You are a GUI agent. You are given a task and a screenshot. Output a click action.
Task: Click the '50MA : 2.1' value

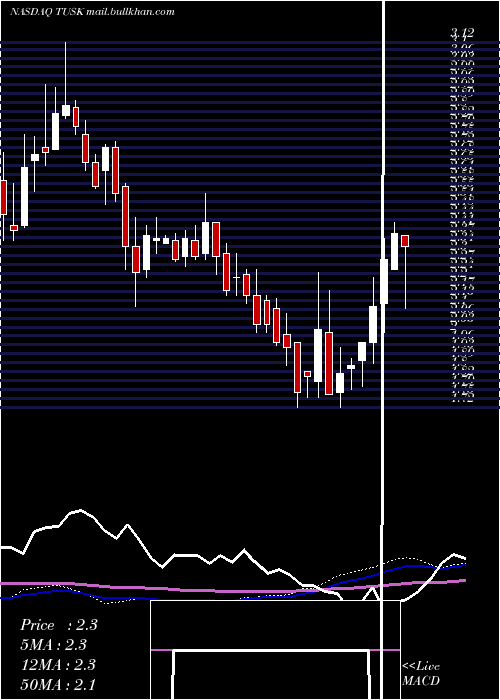point(58,684)
